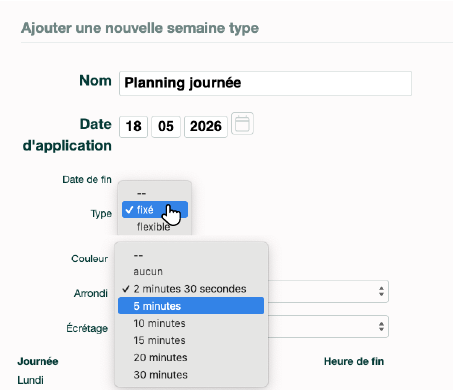The height and width of the screenshot is (391, 453).
Task: Click the Arrondi label
Action: point(91,293)
